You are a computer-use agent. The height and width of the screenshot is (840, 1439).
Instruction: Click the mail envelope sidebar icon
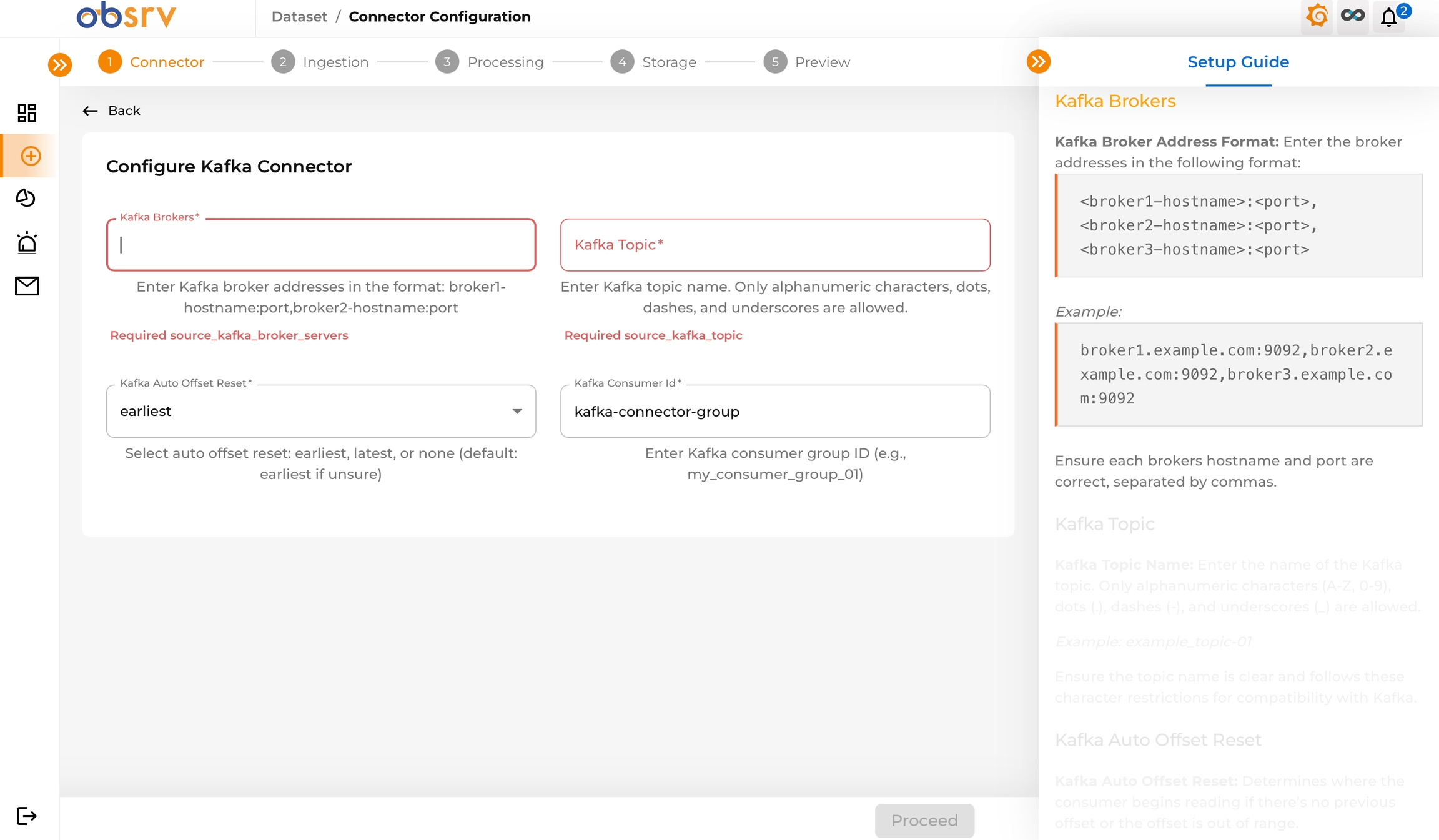click(x=27, y=286)
